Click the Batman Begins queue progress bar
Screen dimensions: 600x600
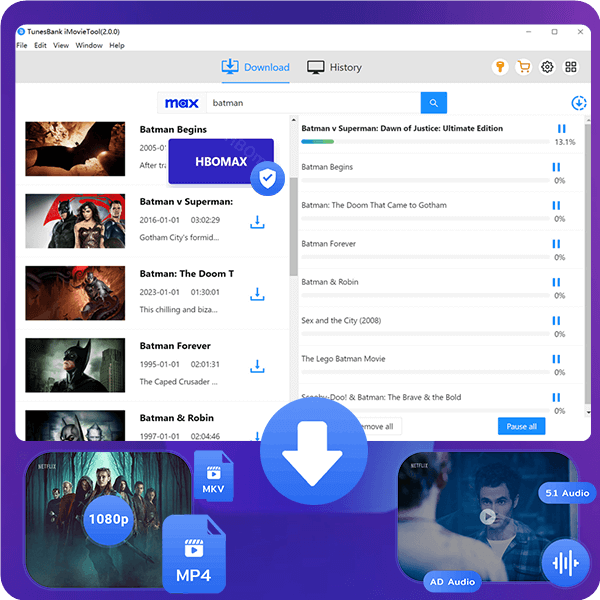point(425,180)
